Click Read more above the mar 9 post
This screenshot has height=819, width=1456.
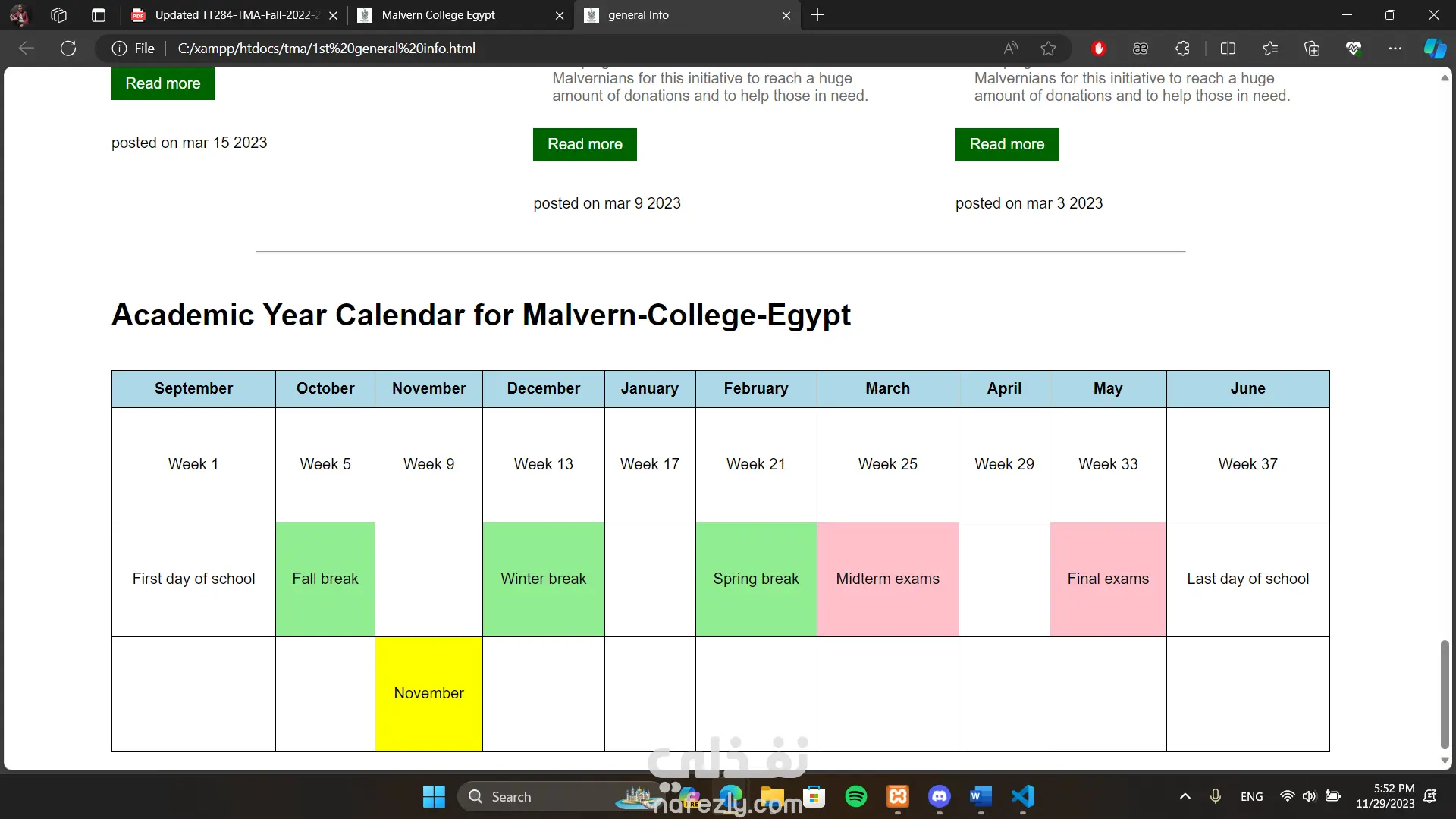pos(585,144)
